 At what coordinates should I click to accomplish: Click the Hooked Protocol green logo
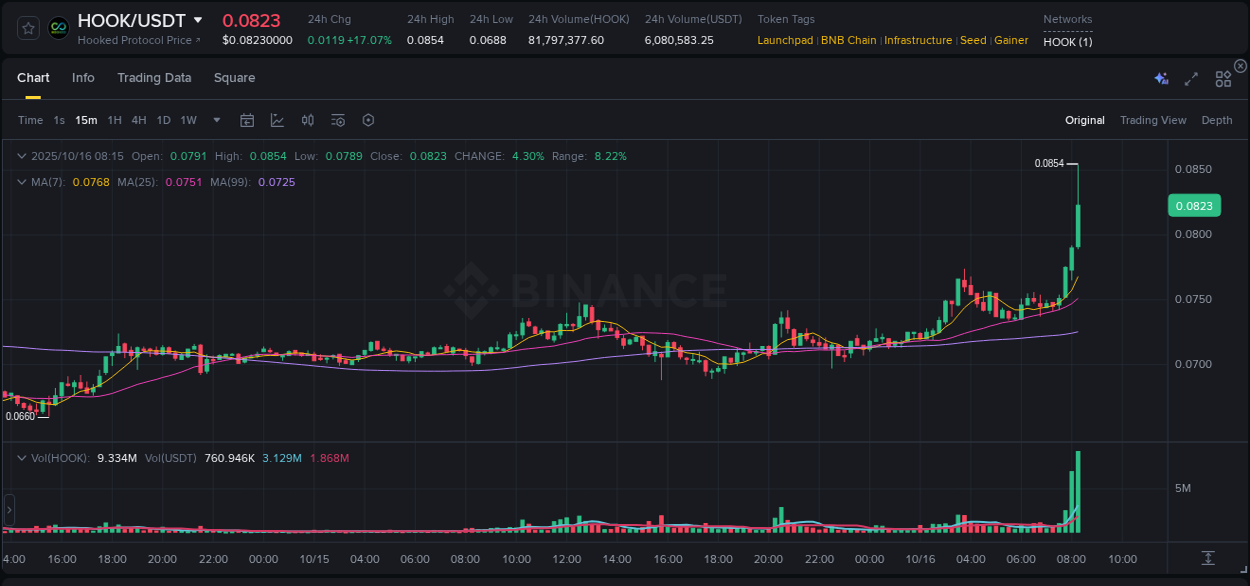pos(59,27)
